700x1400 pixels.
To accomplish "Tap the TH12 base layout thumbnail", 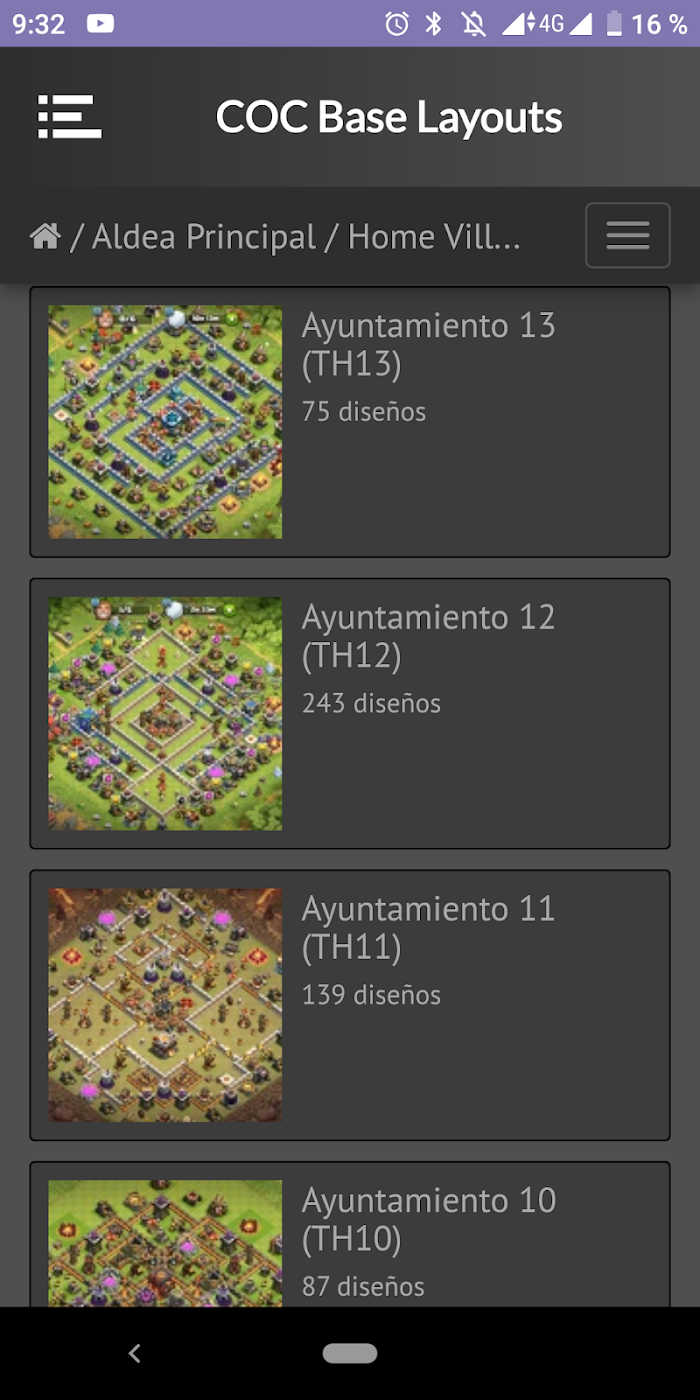I will coord(165,714).
